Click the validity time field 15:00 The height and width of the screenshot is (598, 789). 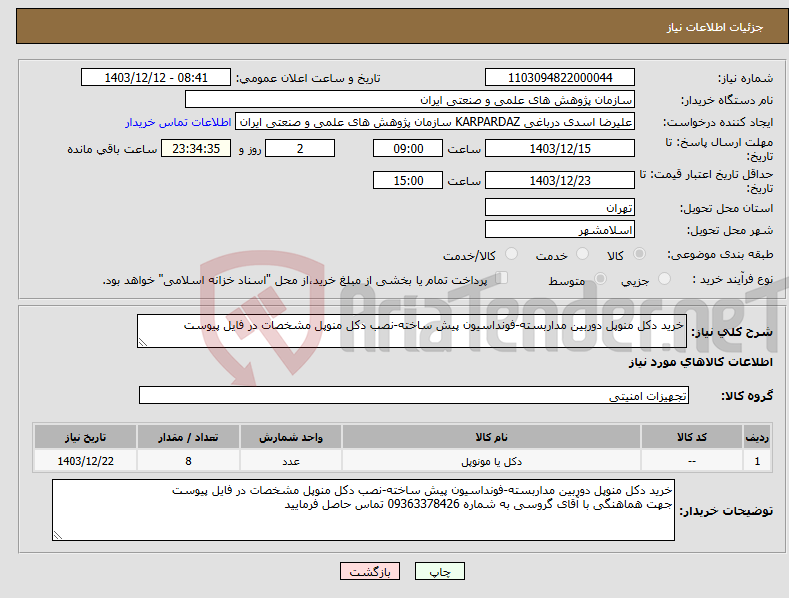pyautogui.click(x=408, y=180)
